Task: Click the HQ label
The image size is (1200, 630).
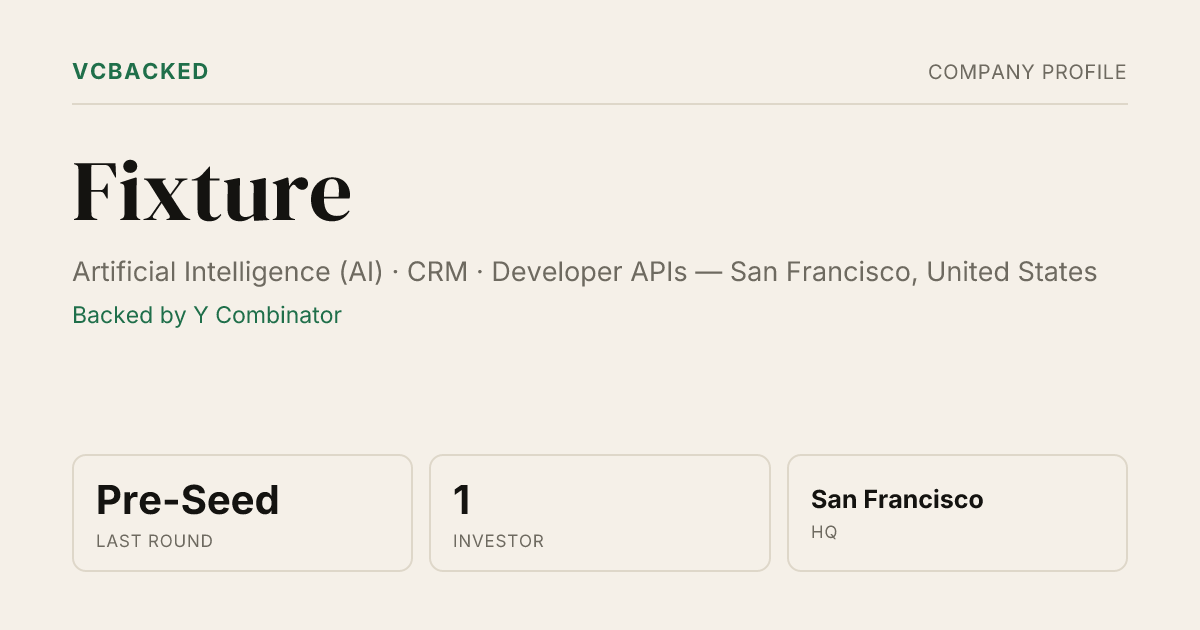Action: [x=824, y=532]
